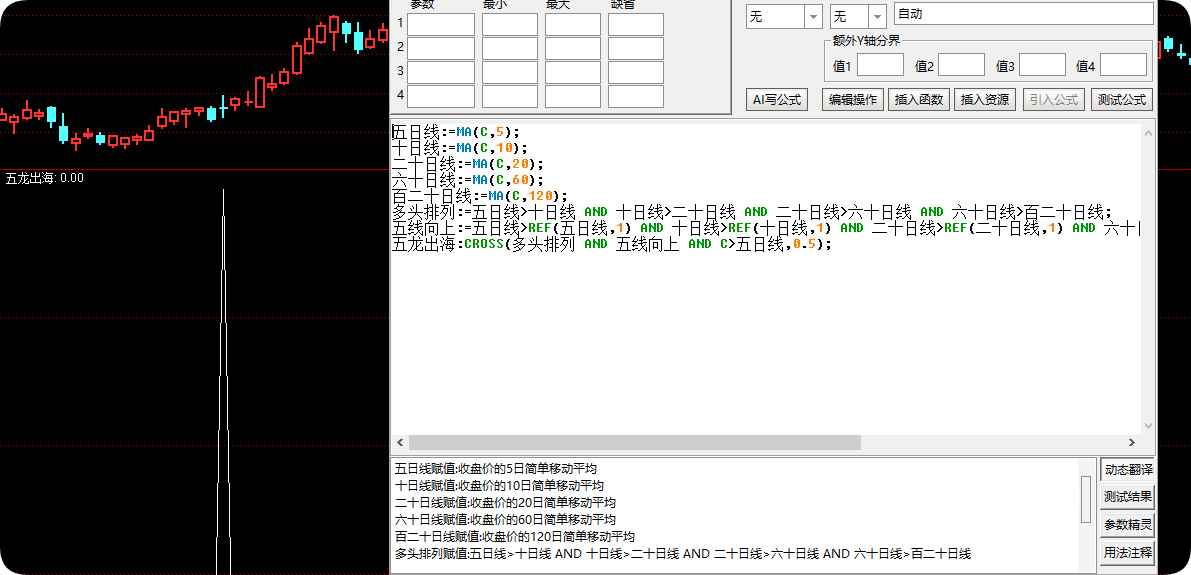Click the 额外Y轴分界 group label

pyautogui.click(x=867, y=41)
